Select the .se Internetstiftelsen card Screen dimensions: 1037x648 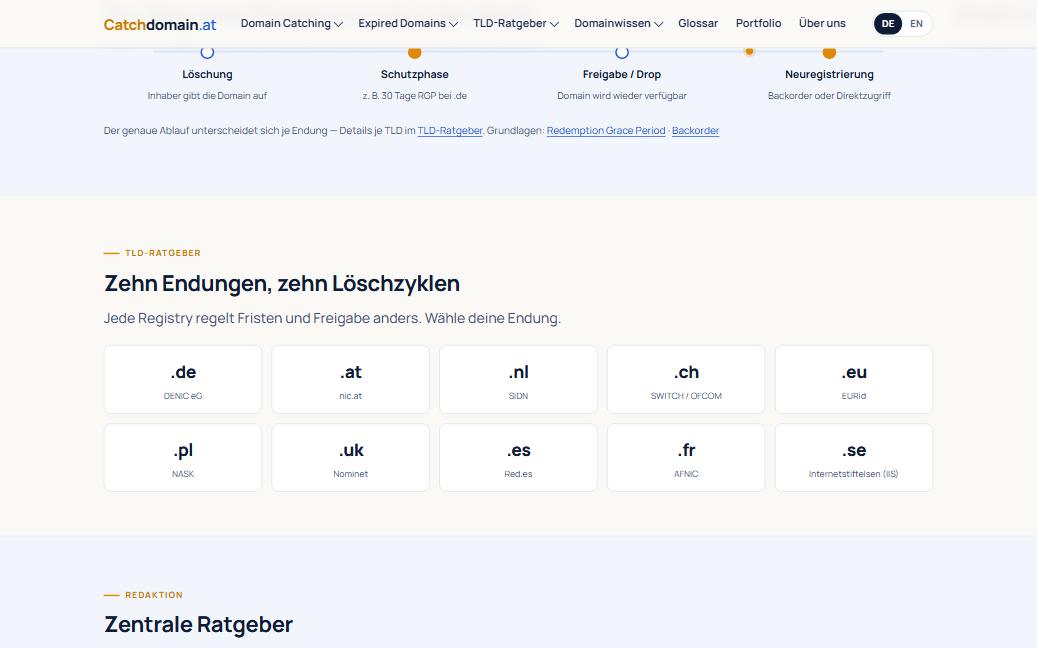854,458
